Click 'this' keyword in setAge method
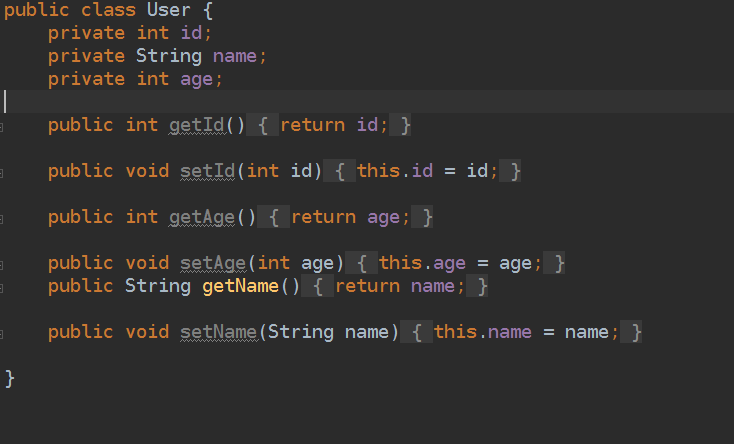Viewport: 734px width, 444px height. pos(400,263)
